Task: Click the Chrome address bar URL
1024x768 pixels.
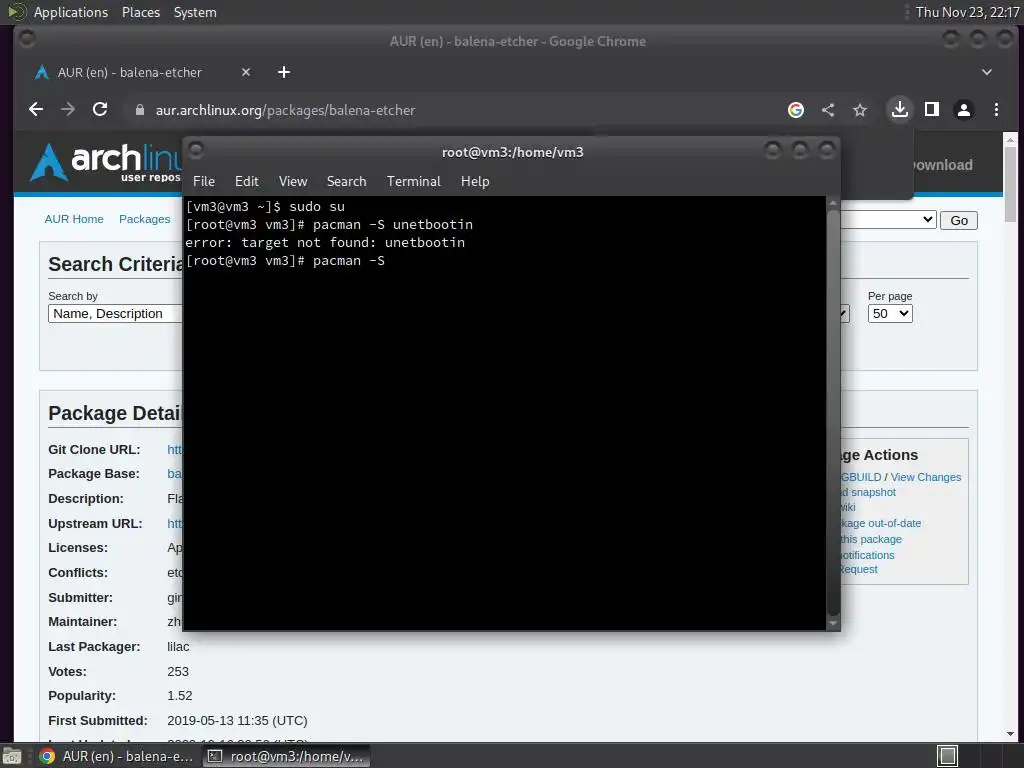Action: tap(285, 110)
